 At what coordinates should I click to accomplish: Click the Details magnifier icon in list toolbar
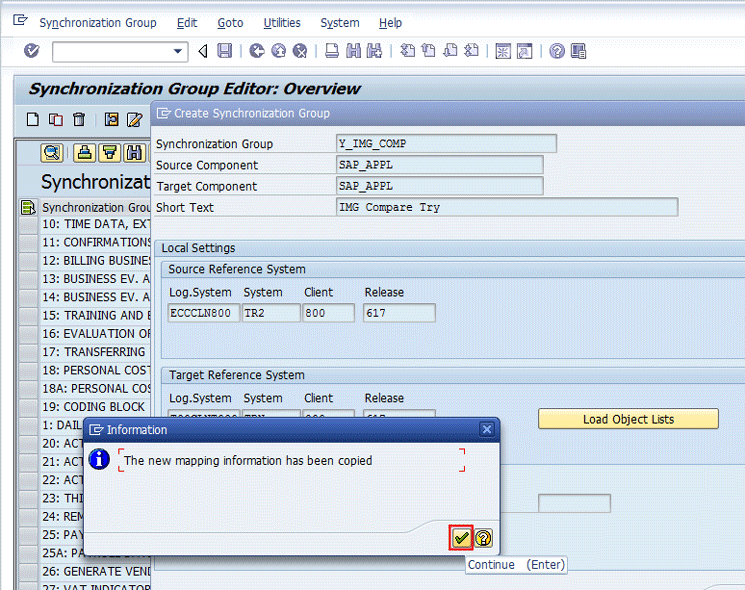pyautogui.click(x=52, y=153)
